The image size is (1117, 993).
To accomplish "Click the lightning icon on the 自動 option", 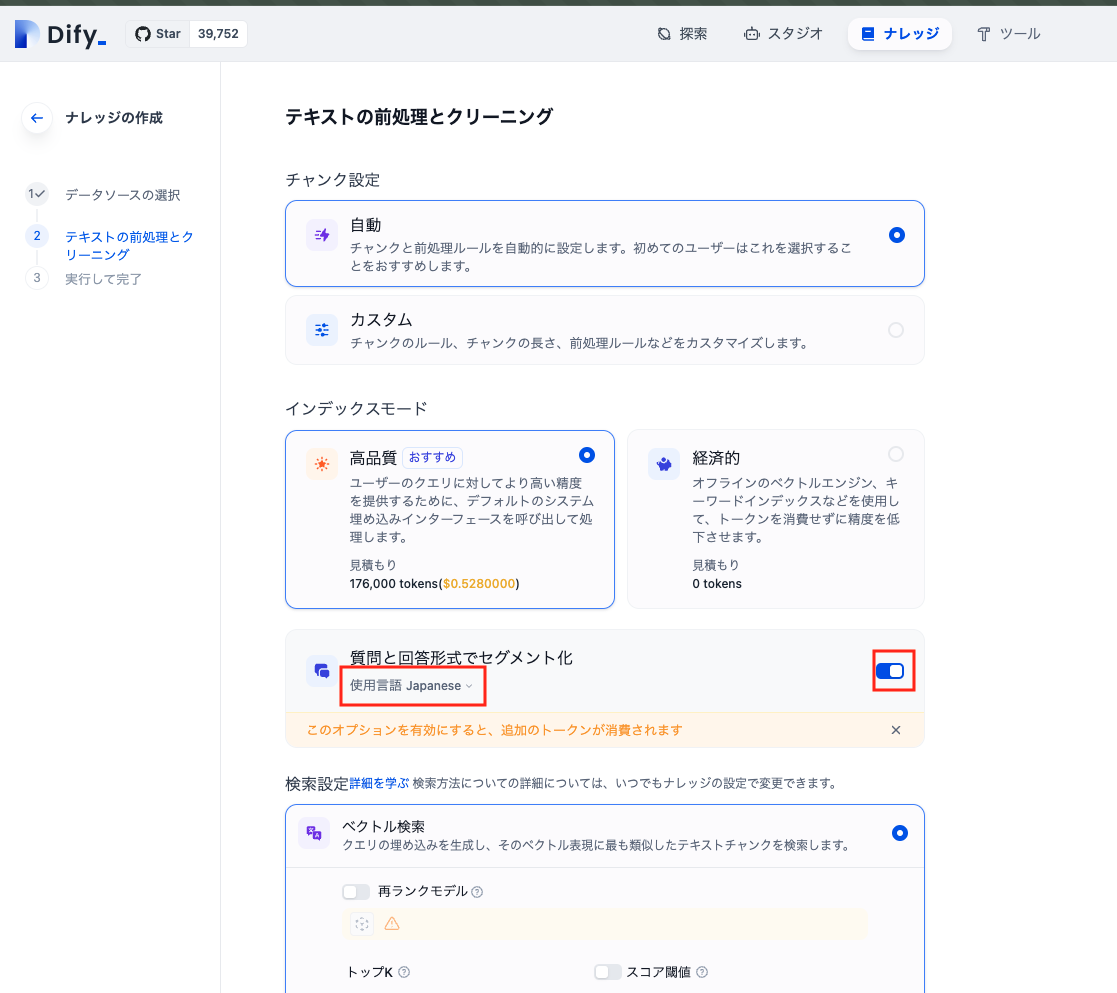I will tap(320, 233).
